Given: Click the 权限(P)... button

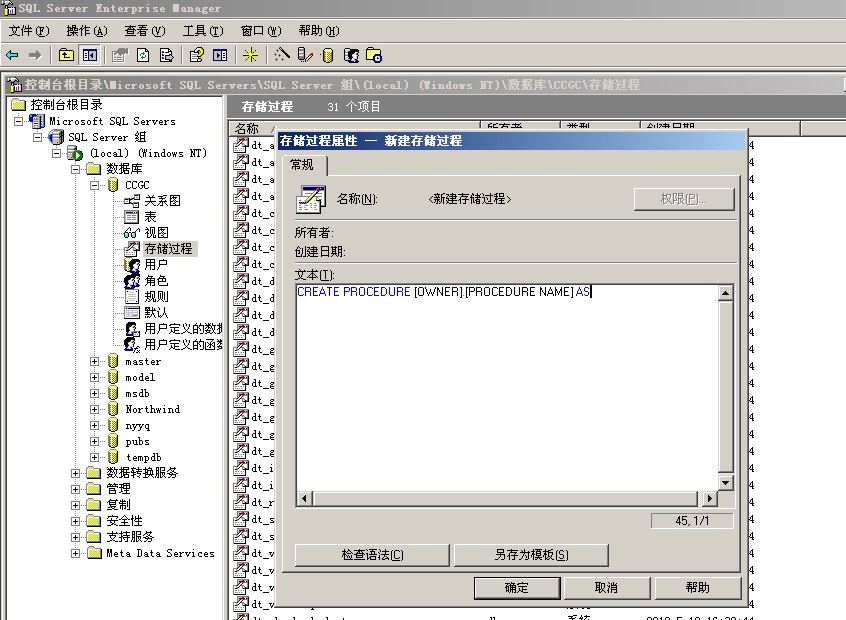Looking at the screenshot, I should 684,199.
